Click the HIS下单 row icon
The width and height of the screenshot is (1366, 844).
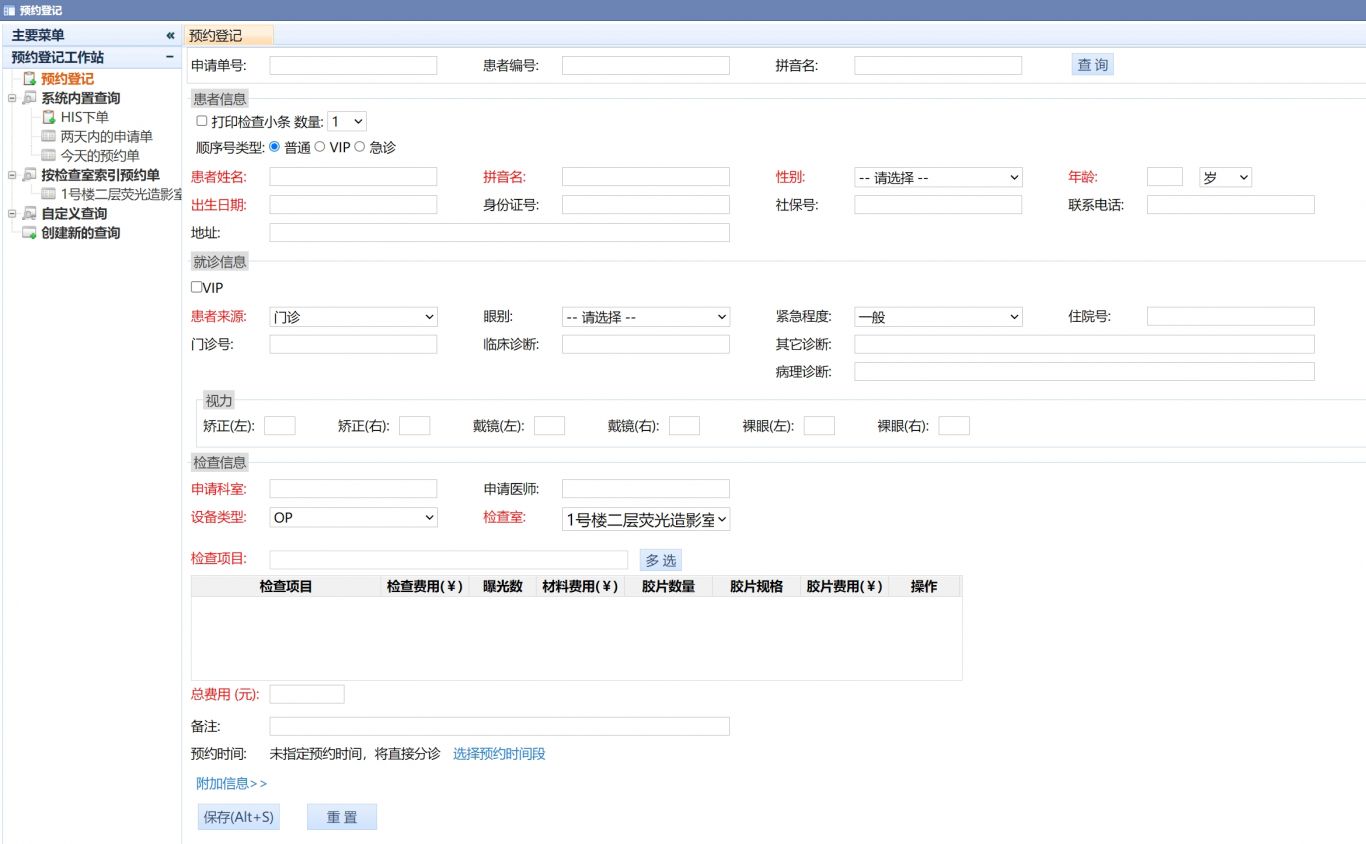tap(49, 117)
